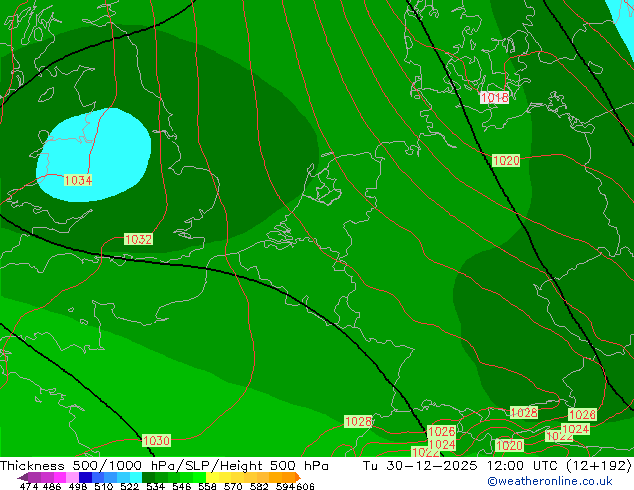Select the 1030 isobar label

point(156,440)
